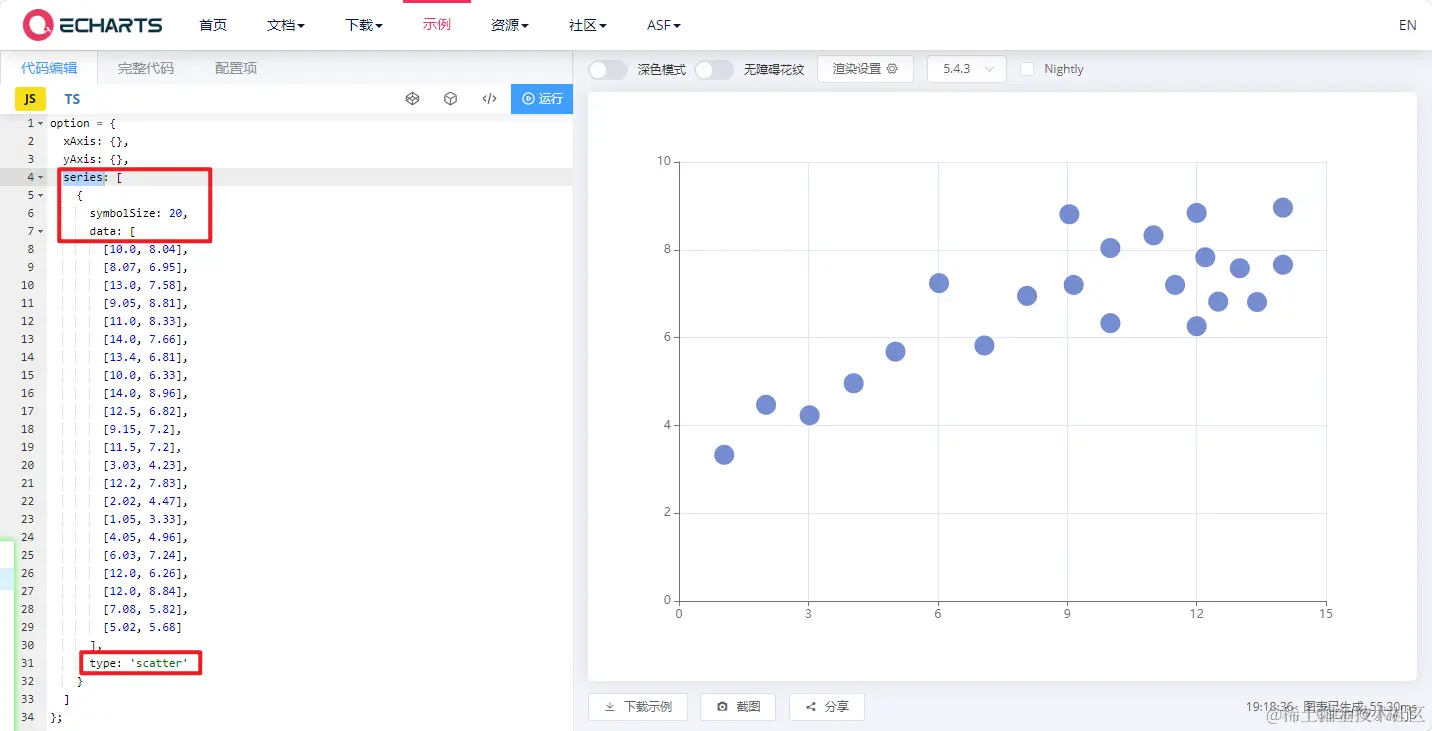Go to the 首页 home page
Image resolution: width=1432 pixels, height=731 pixels.
(213, 25)
